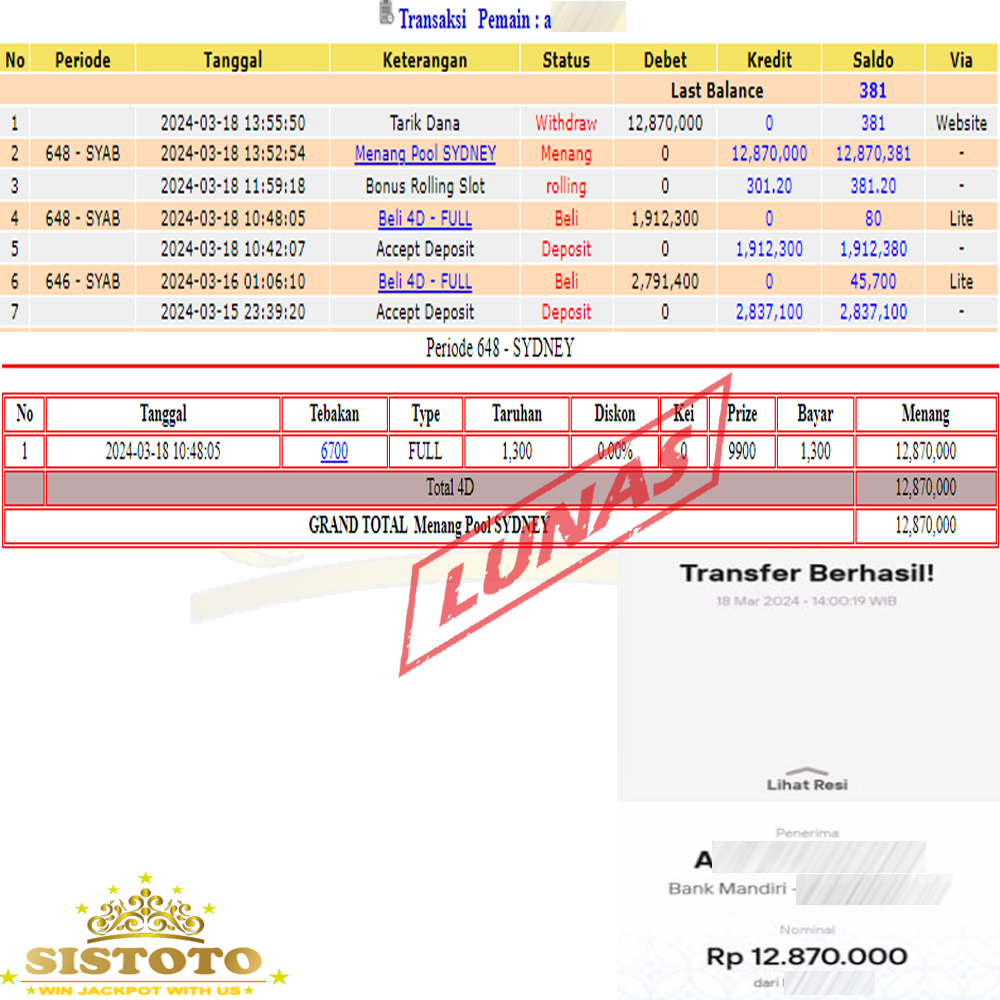Open Beli 4D - FULL link for period 648
The height and width of the screenshot is (1000, 1000).
point(425,218)
